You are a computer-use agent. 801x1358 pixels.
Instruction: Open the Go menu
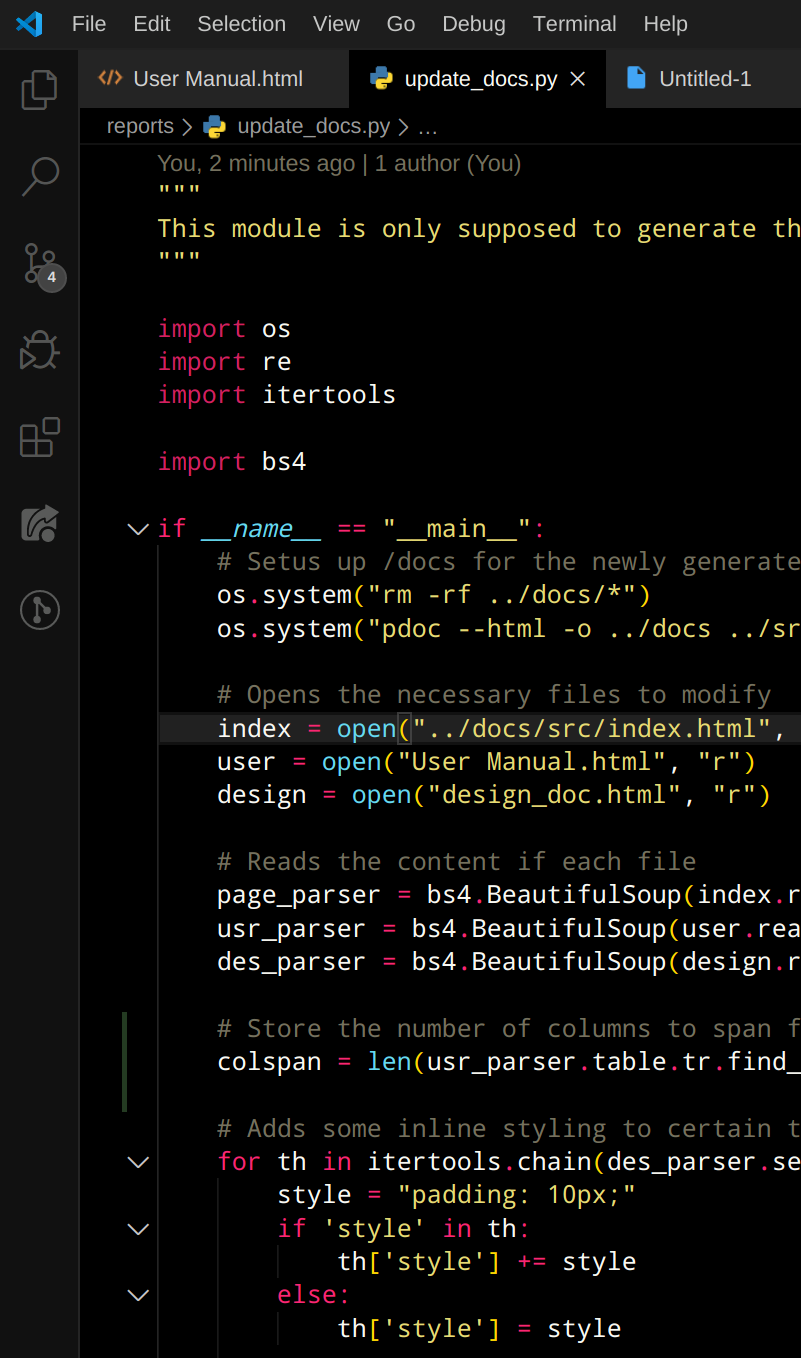400,24
